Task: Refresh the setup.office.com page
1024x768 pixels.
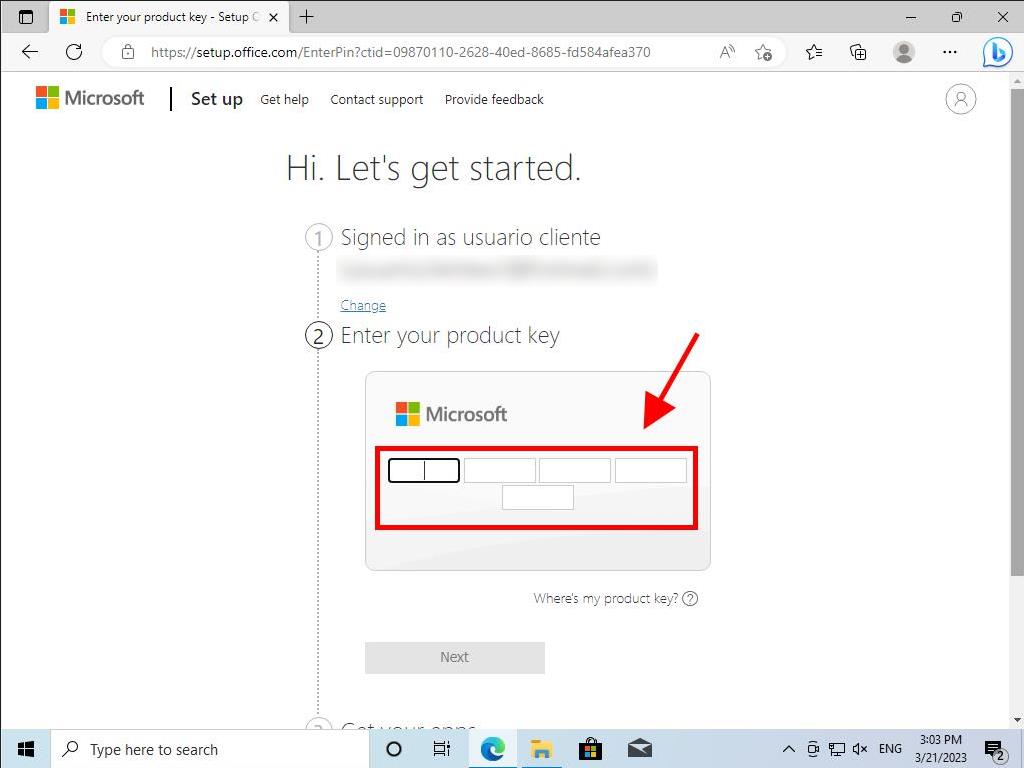Action: point(74,52)
